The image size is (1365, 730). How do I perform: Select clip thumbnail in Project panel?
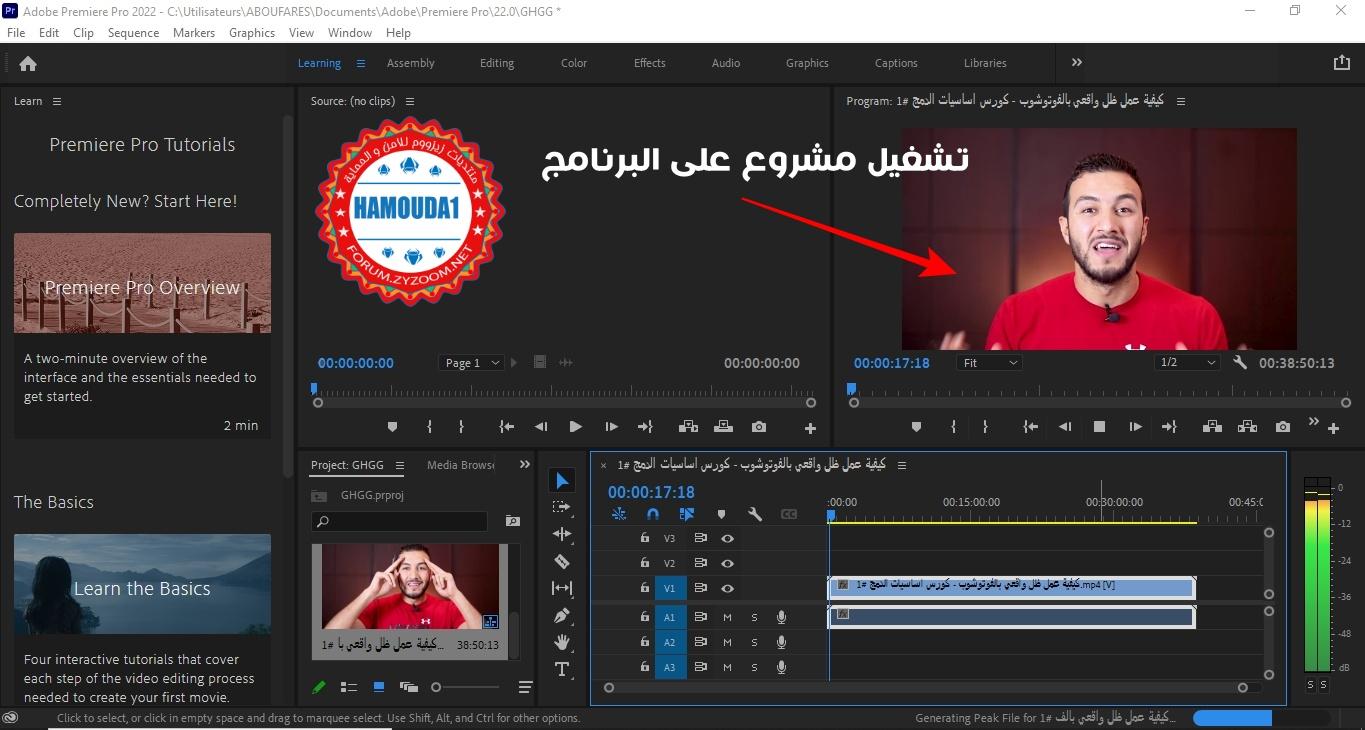(x=410, y=588)
